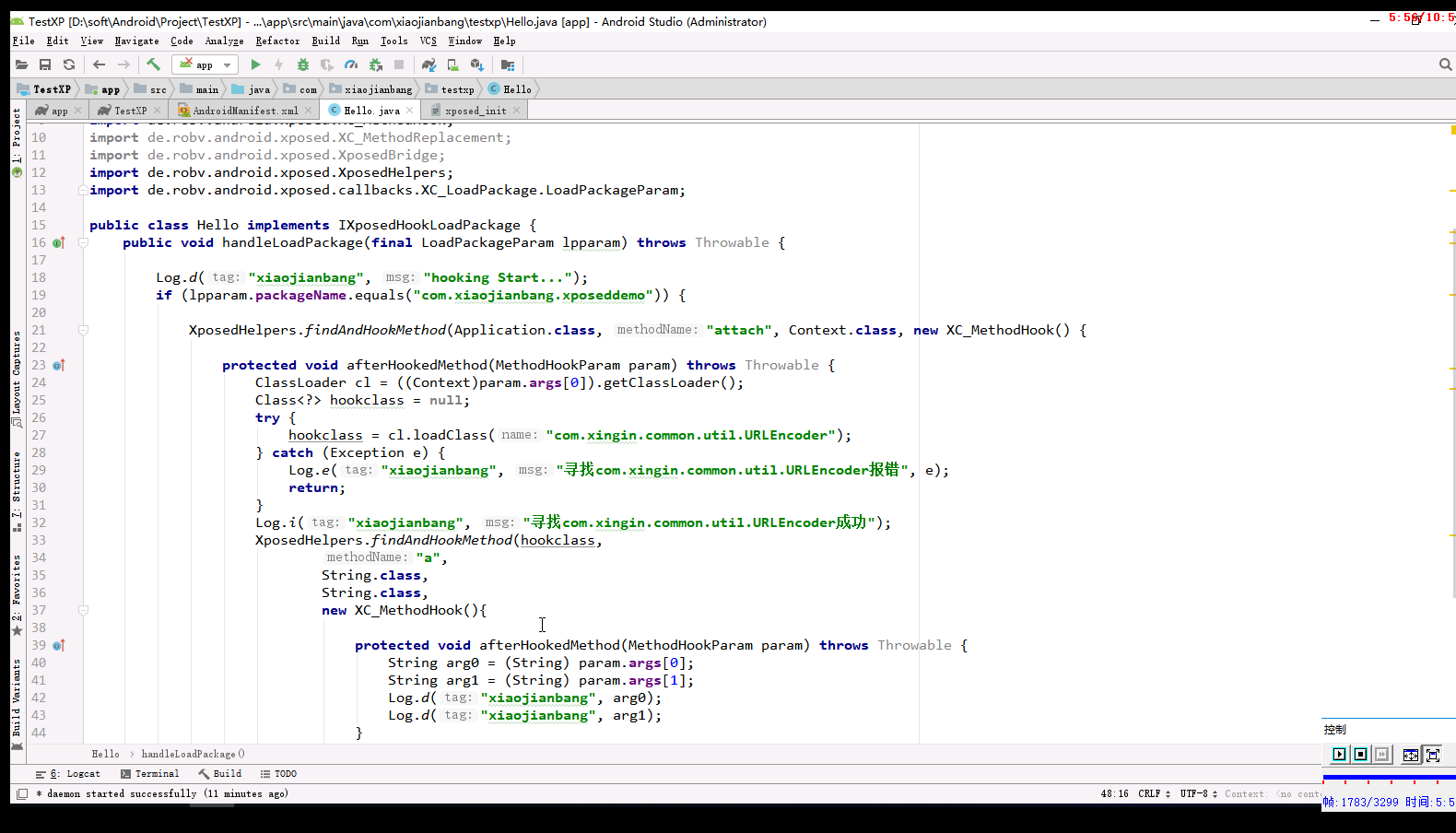Click the blue playback progress bar
Screen dimensions: 1456x833
pos(1389,778)
